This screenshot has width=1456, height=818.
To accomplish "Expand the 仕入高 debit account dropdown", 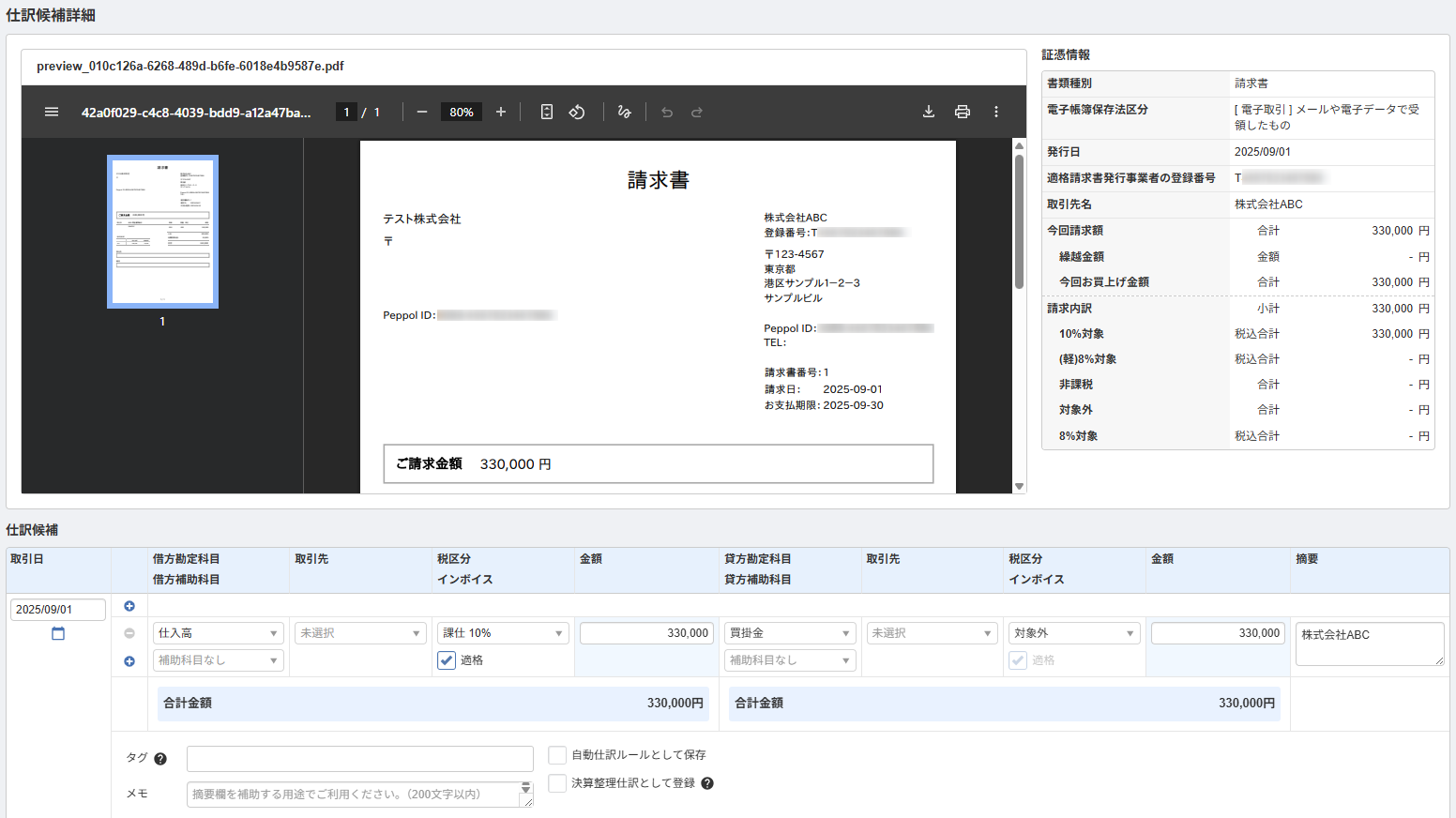I will 218,633.
